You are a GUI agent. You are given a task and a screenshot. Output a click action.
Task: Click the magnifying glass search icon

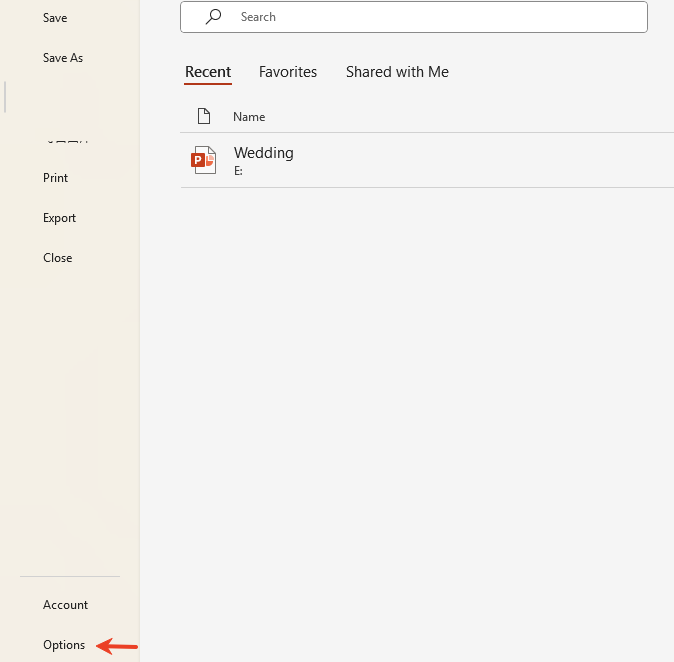[x=213, y=17]
